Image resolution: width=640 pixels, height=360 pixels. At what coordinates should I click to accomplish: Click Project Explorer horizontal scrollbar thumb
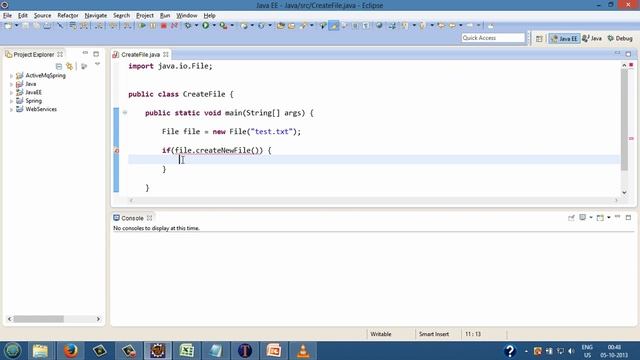(x=38, y=319)
